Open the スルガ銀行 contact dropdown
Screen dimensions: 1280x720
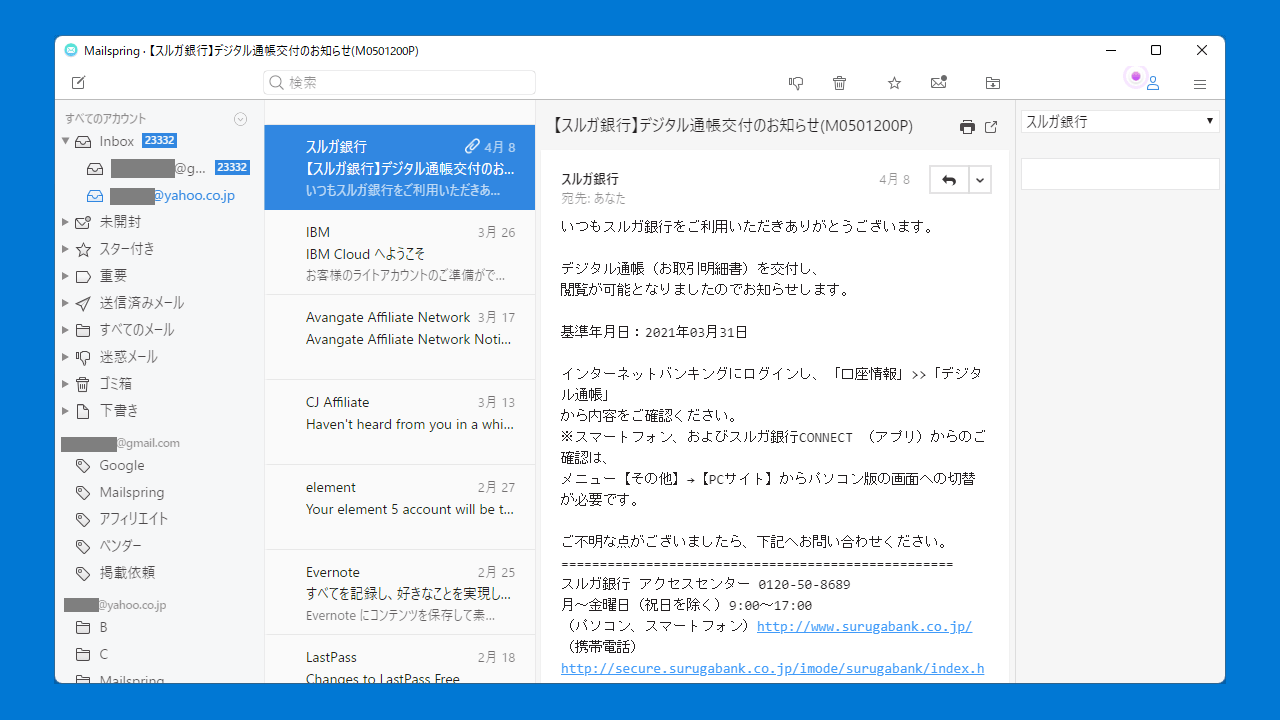point(1120,121)
